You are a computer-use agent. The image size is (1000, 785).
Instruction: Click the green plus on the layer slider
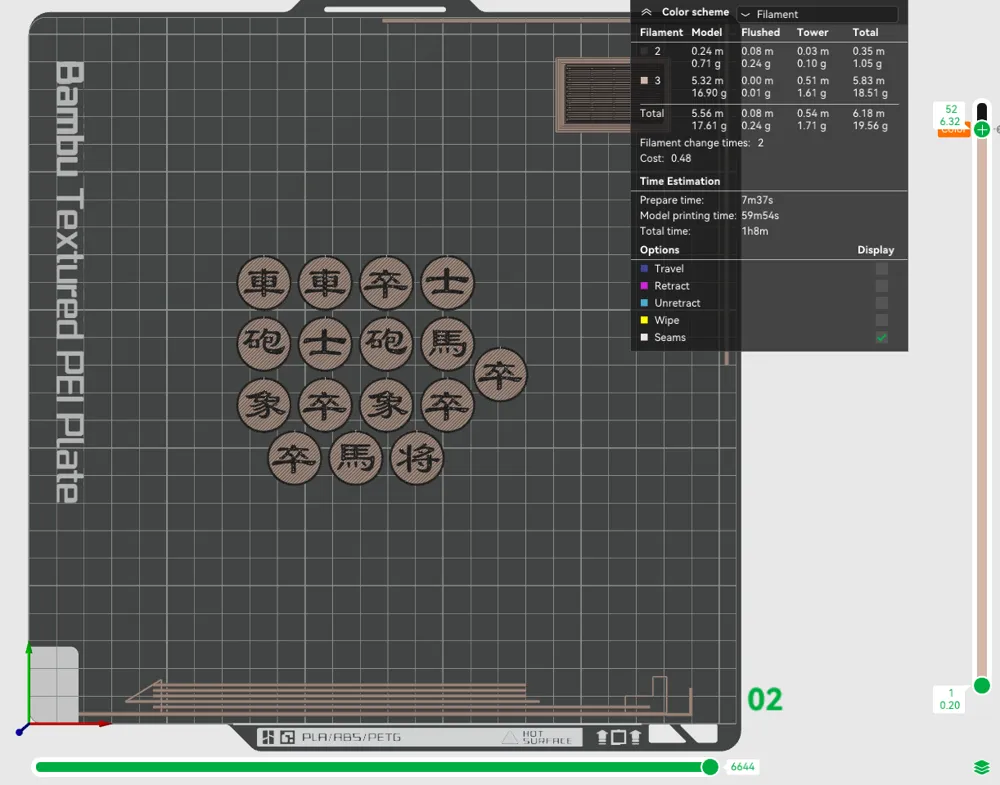click(982, 129)
